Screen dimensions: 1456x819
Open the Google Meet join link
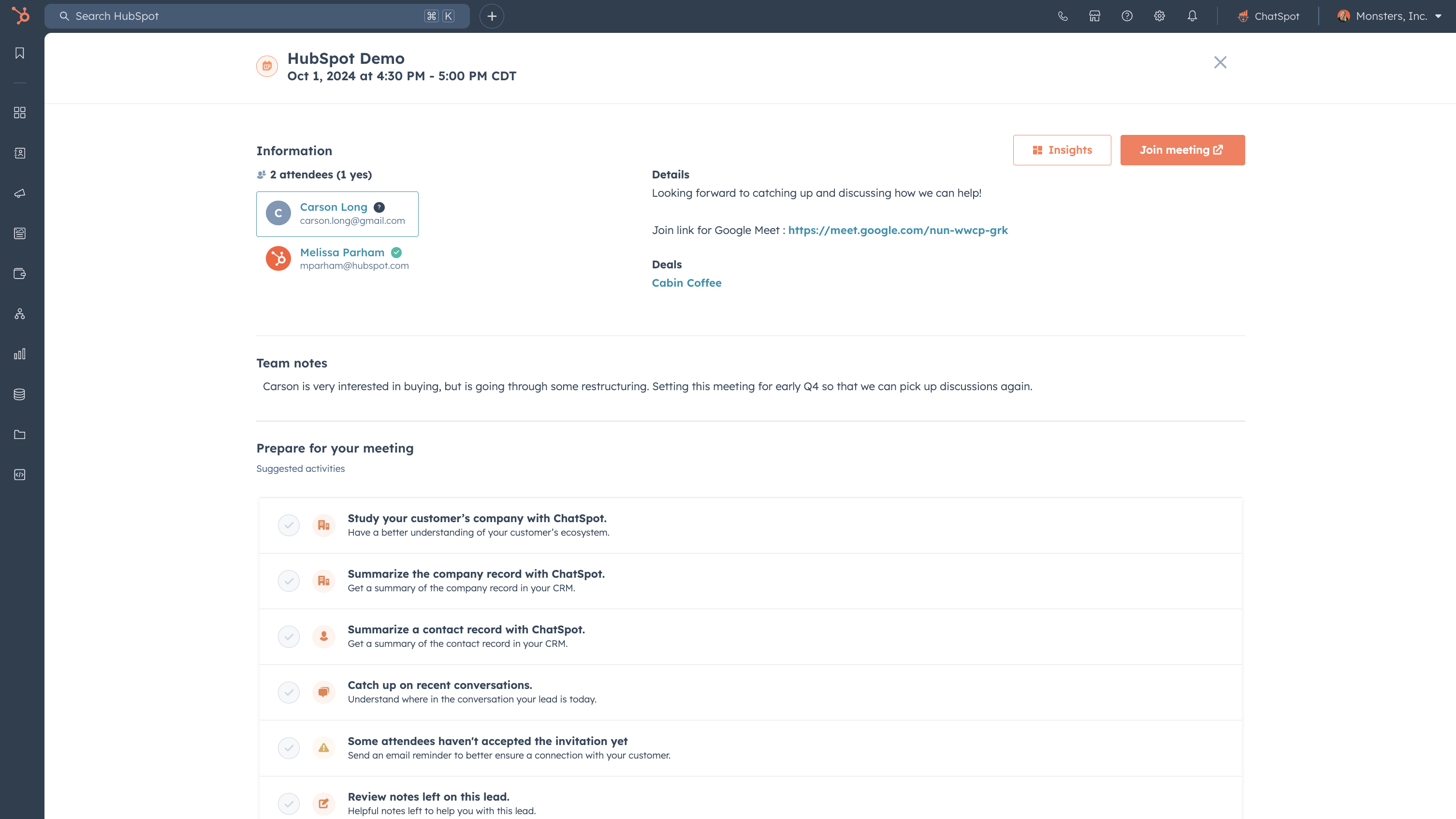[x=898, y=230]
